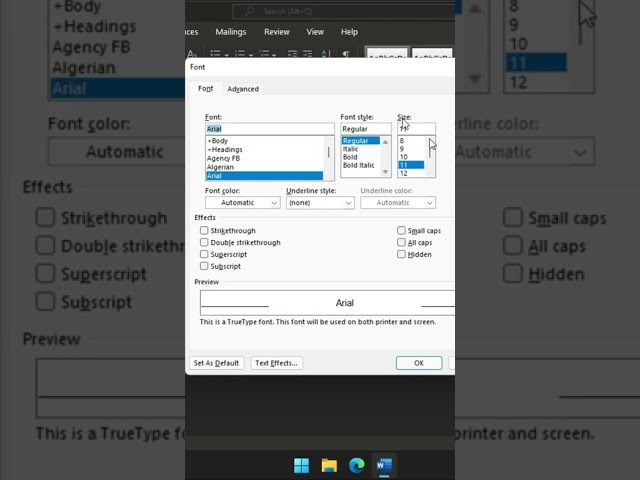Open the View ribbon tab
Screen dimensions: 640x480
coord(315,32)
